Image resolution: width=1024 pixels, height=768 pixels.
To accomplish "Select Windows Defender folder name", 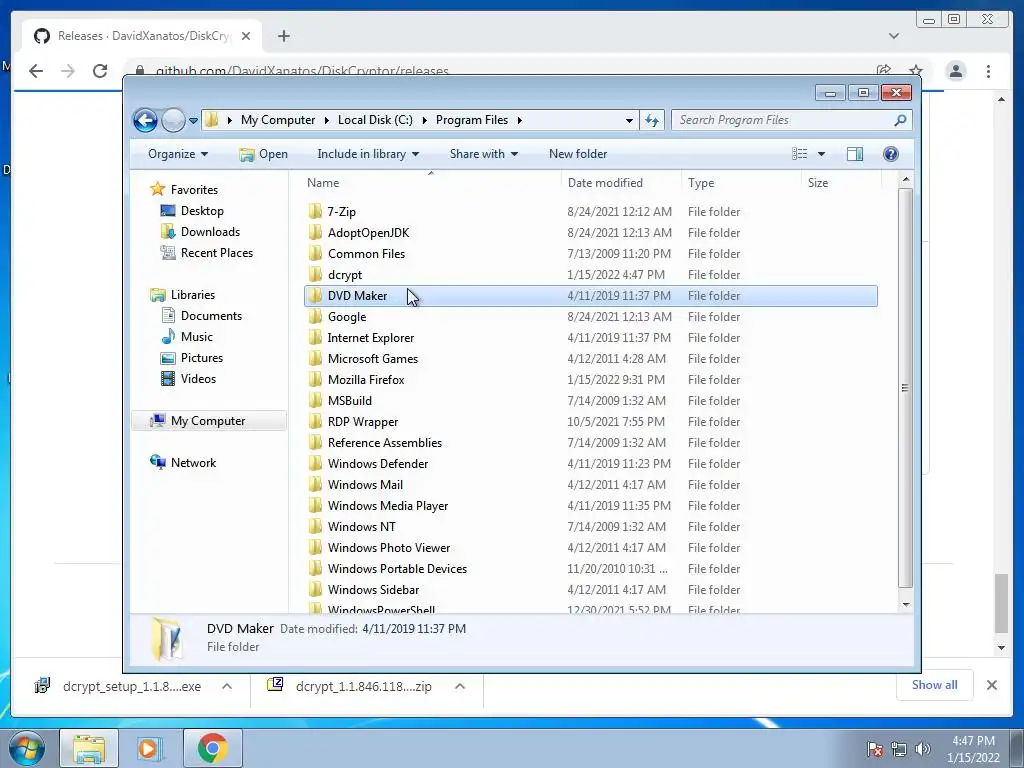I will tap(377, 464).
